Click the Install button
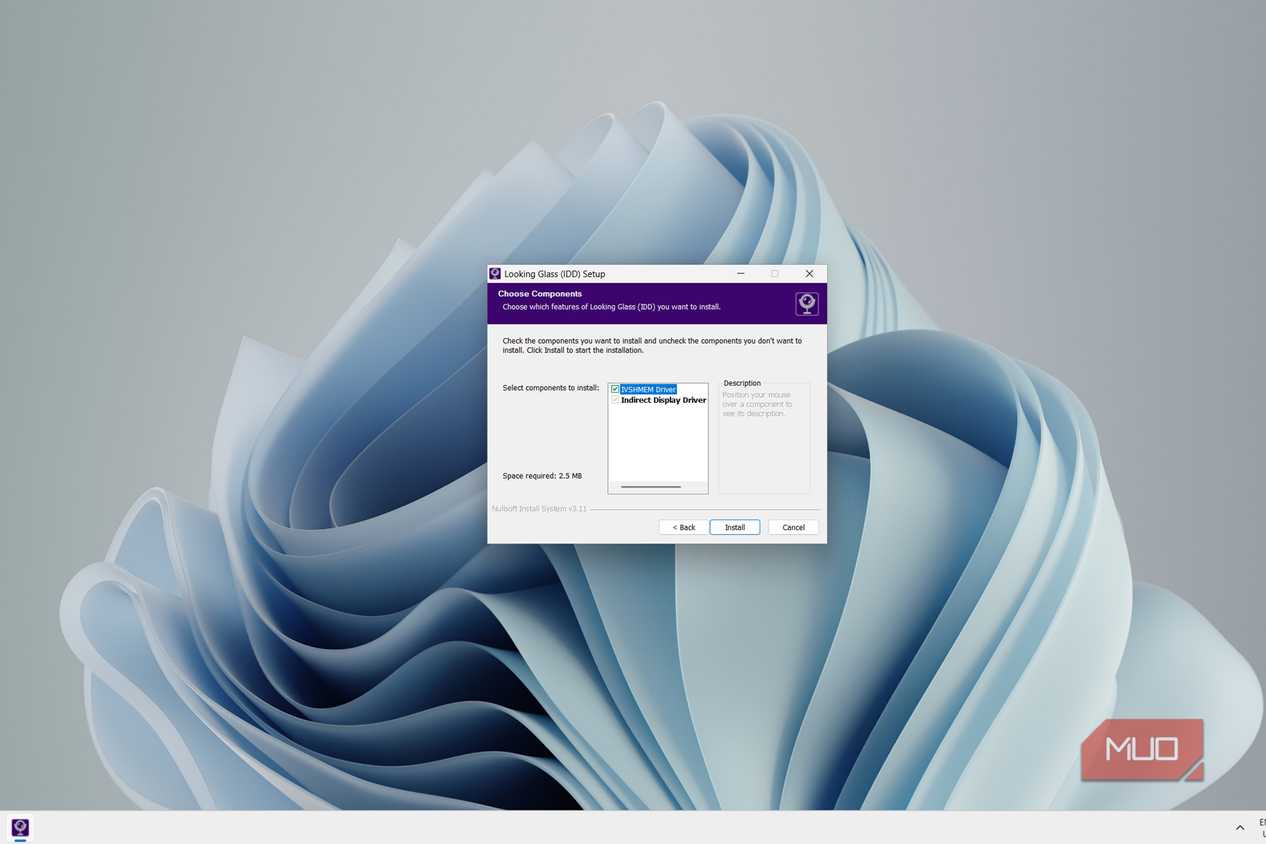Viewport: 1266px width, 844px height. (735, 527)
